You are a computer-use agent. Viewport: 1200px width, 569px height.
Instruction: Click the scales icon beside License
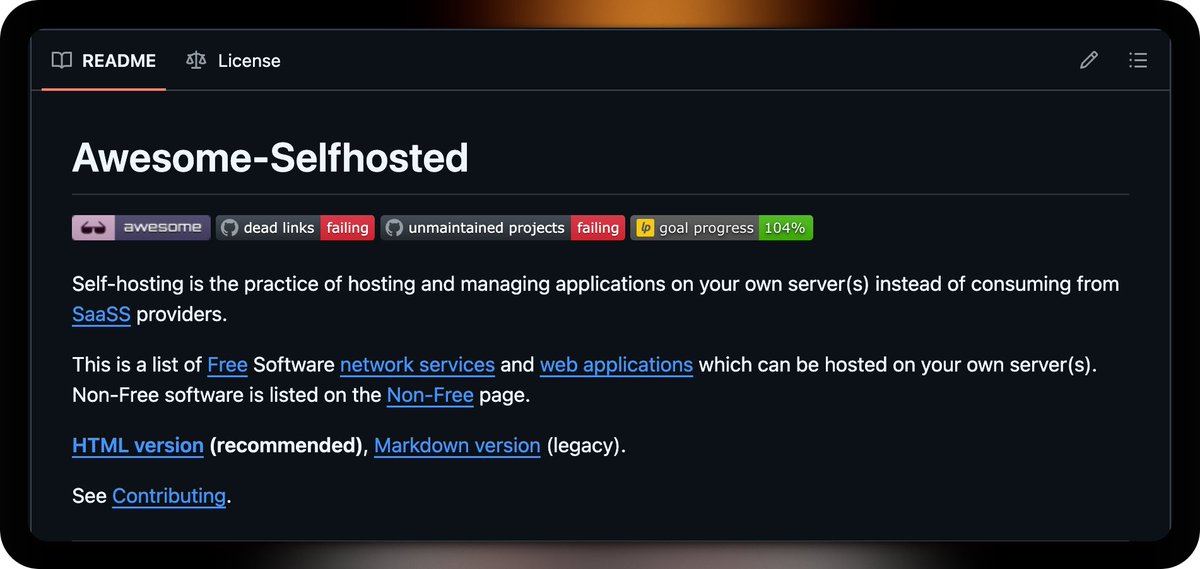(x=195, y=61)
